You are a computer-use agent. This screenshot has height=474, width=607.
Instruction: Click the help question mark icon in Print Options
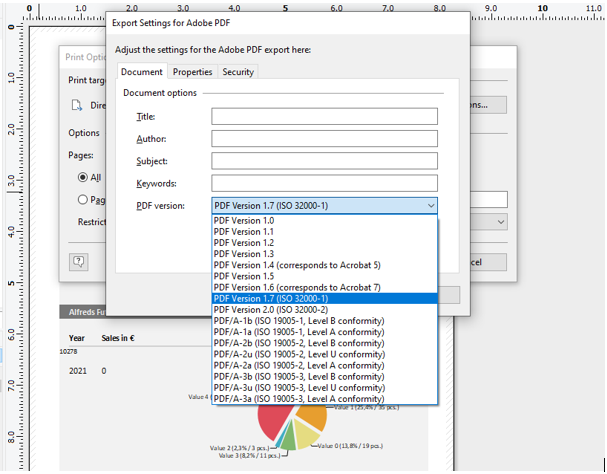[x=79, y=262]
